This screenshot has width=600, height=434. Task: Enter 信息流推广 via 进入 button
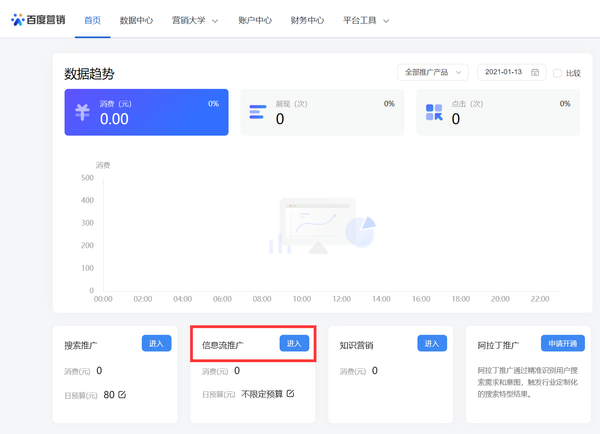coord(294,343)
